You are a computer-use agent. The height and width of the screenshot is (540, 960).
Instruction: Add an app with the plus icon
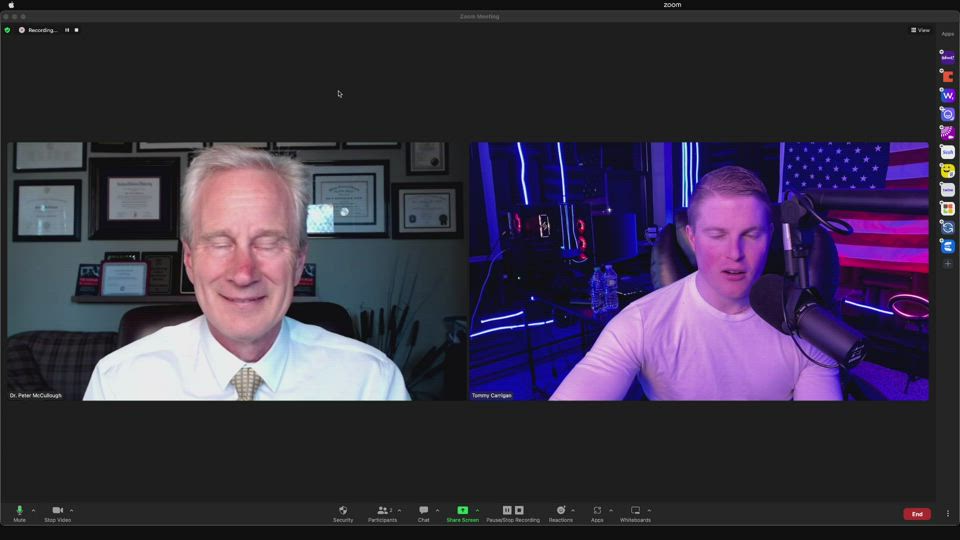click(x=948, y=264)
